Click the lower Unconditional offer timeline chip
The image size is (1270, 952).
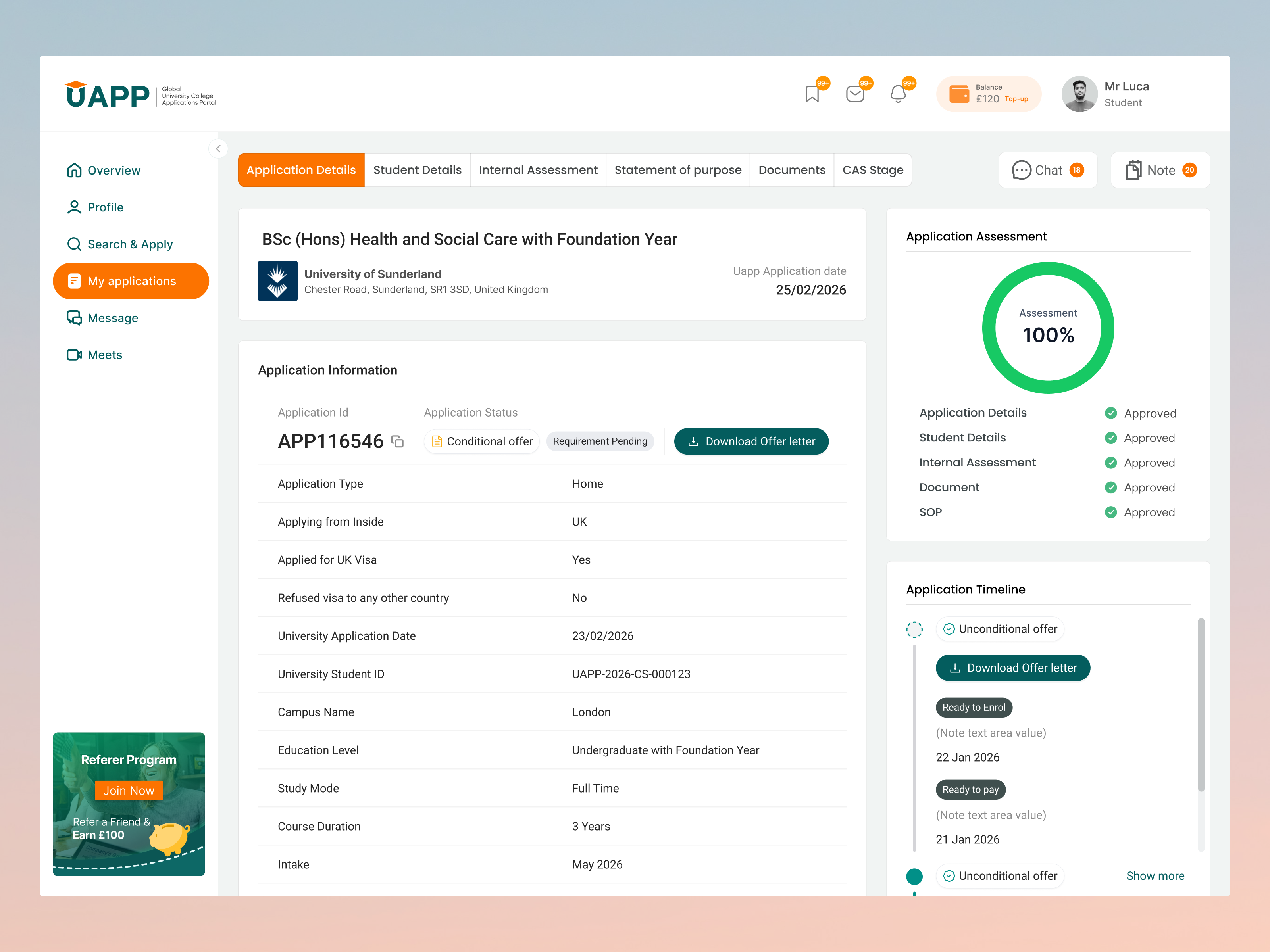point(1000,876)
